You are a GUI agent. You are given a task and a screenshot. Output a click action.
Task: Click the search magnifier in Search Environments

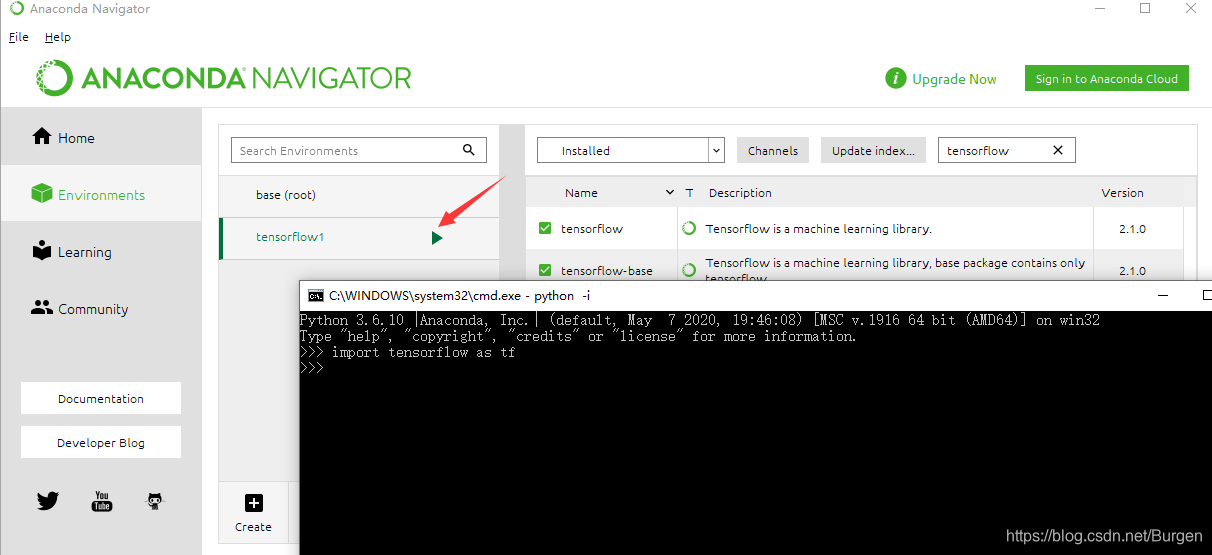[x=469, y=150]
